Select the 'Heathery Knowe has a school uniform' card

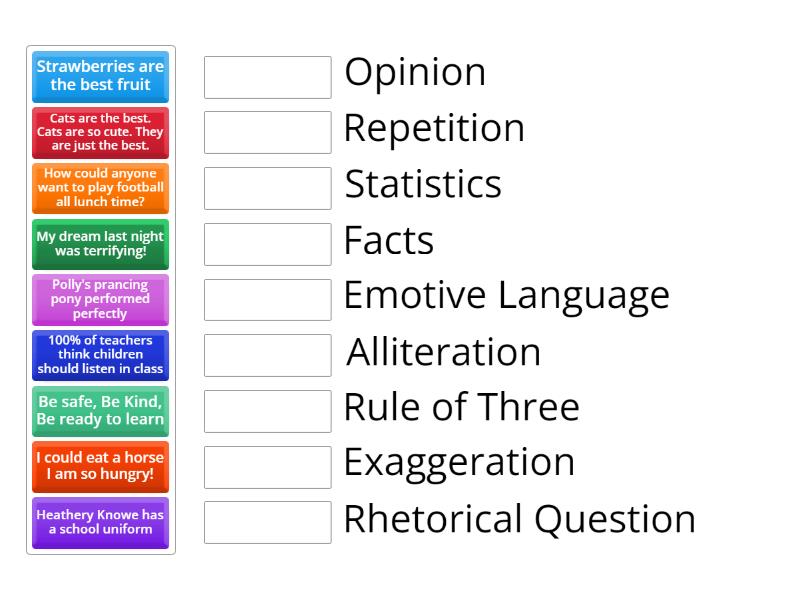click(100, 522)
